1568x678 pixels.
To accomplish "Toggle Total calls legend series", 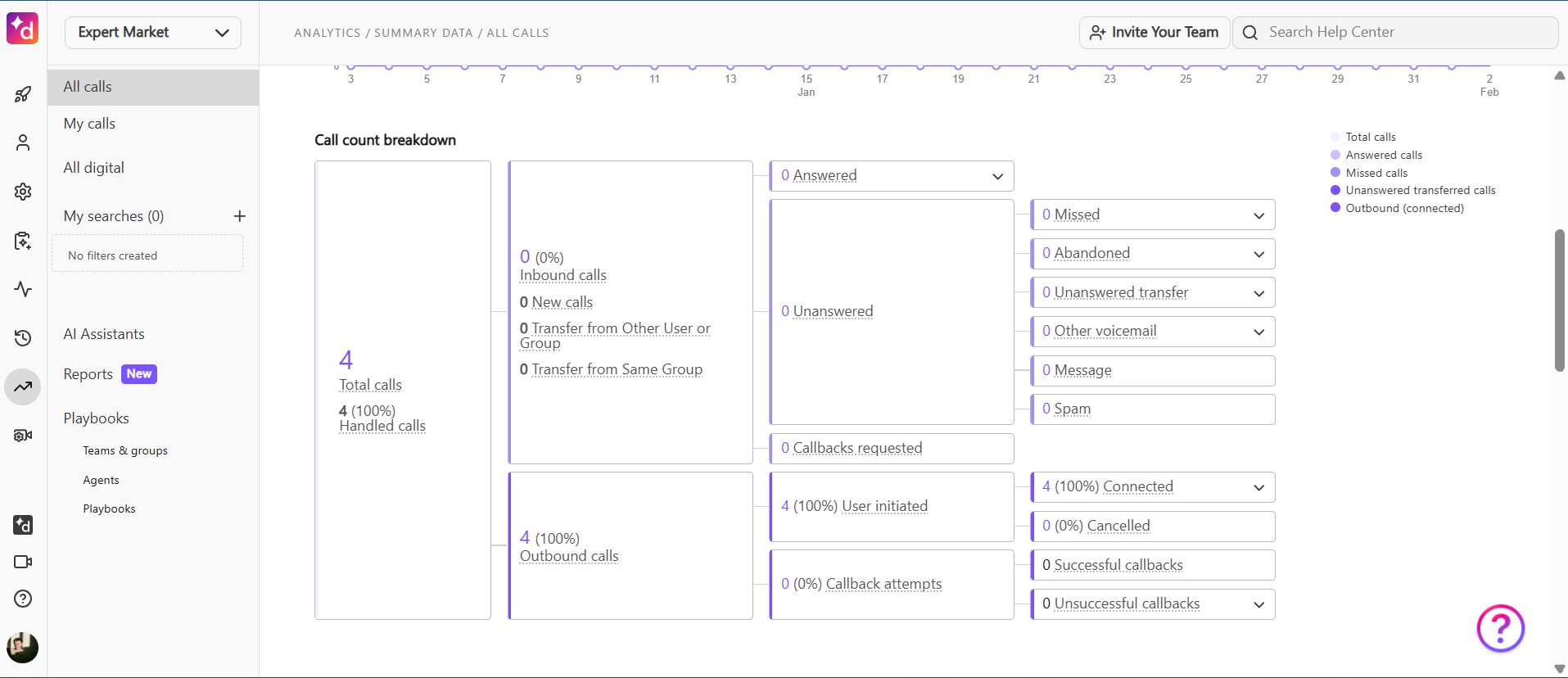I will click(x=1363, y=137).
